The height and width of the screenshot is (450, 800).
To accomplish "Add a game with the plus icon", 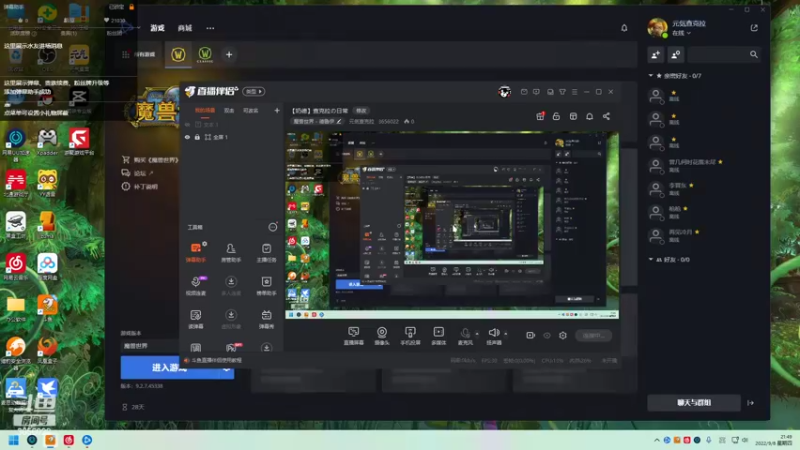I will click(229, 55).
